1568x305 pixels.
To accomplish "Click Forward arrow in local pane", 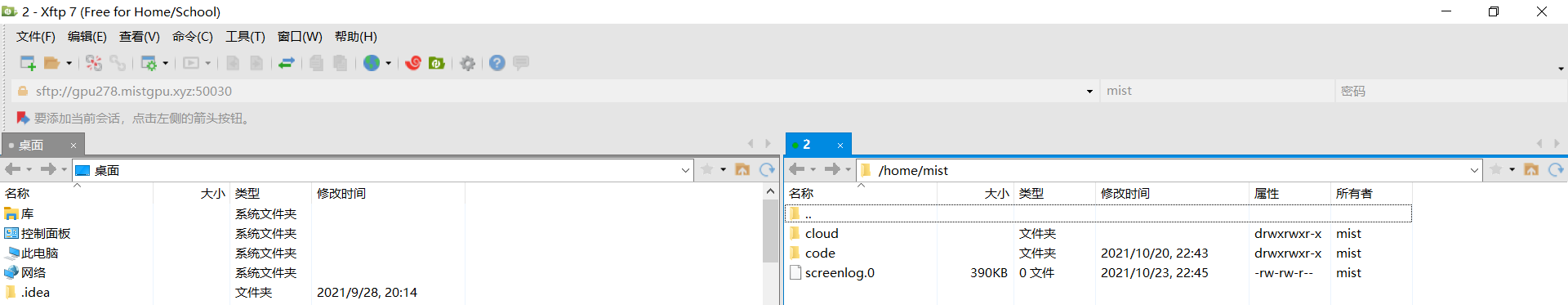I will (48, 169).
